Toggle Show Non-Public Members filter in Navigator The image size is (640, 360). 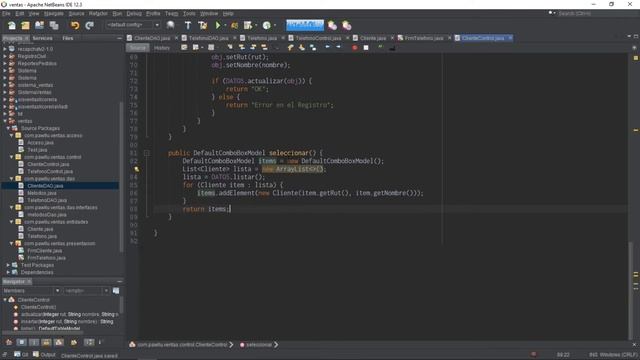point(46,342)
